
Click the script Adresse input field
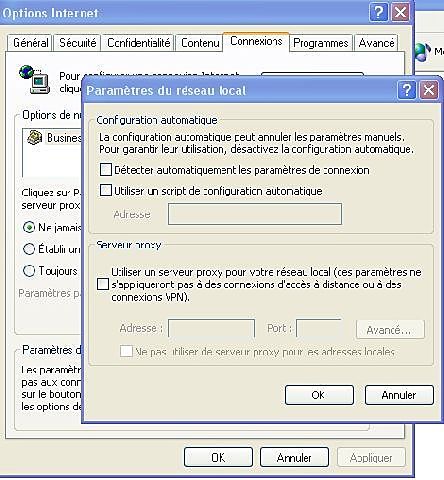pyautogui.click(x=255, y=214)
